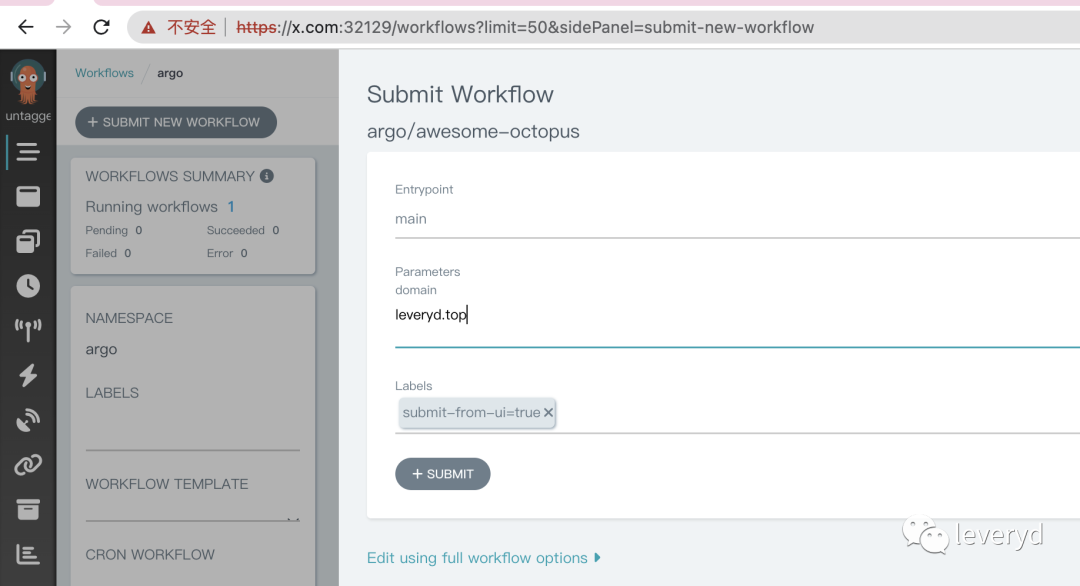Click the Error 0 summary entry
This screenshot has width=1080, height=586.
pyautogui.click(x=227, y=253)
